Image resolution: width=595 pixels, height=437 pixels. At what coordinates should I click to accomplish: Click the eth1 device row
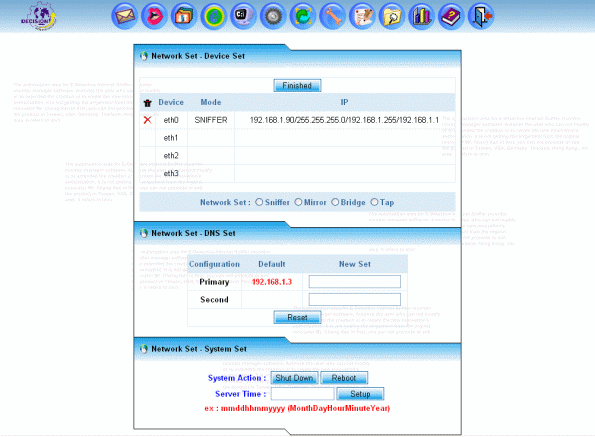[x=297, y=138]
